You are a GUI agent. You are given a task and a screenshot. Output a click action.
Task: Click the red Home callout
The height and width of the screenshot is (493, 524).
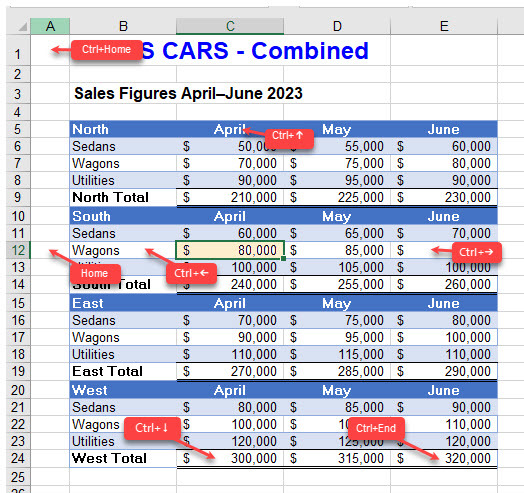[95, 273]
